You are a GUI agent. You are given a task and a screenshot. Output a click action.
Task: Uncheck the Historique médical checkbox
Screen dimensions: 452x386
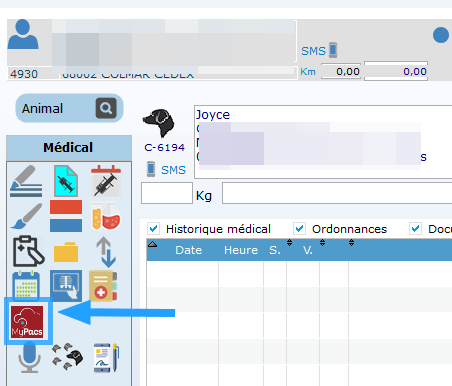(x=154, y=229)
